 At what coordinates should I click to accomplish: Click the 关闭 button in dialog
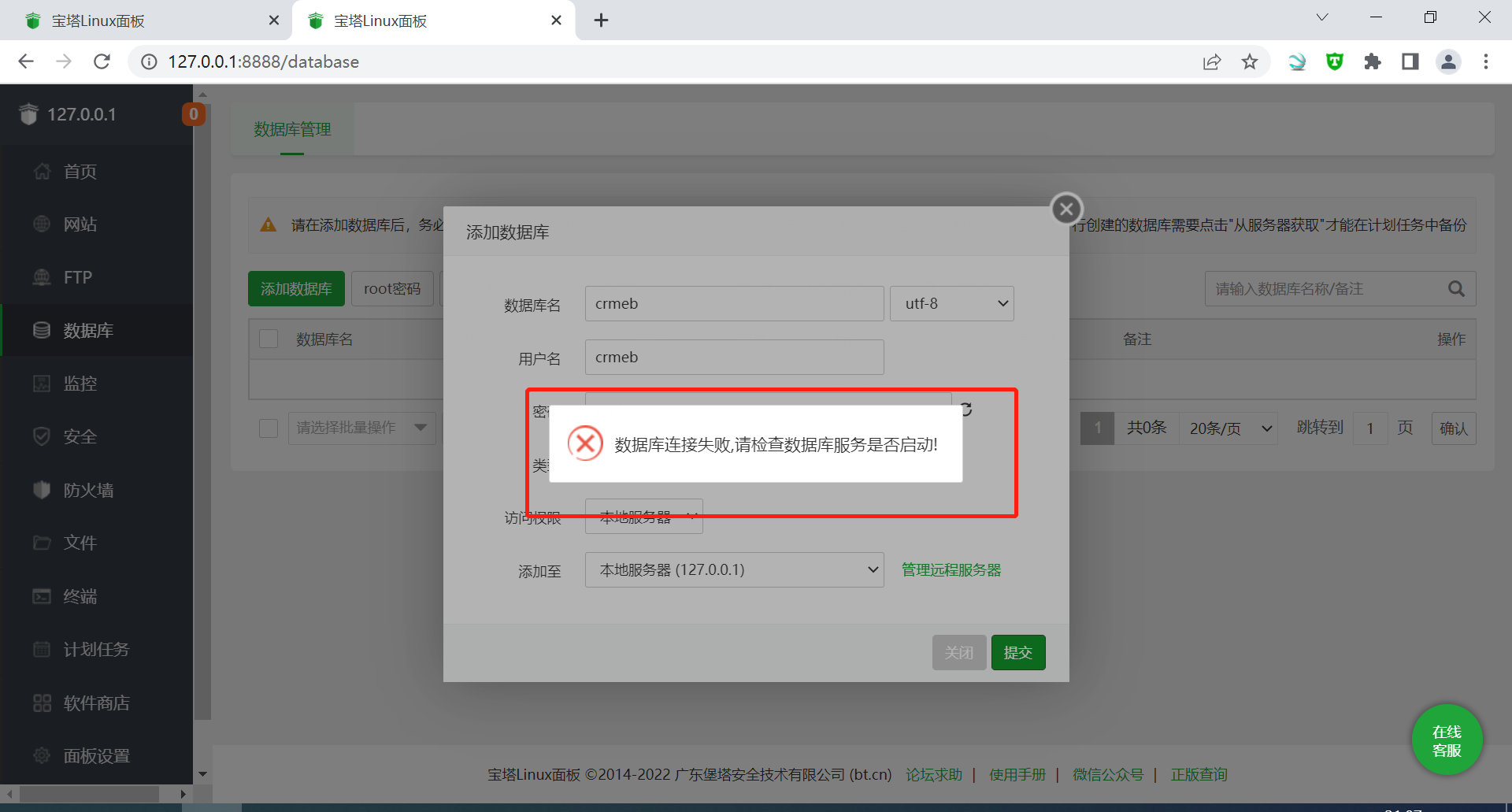click(x=959, y=652)
